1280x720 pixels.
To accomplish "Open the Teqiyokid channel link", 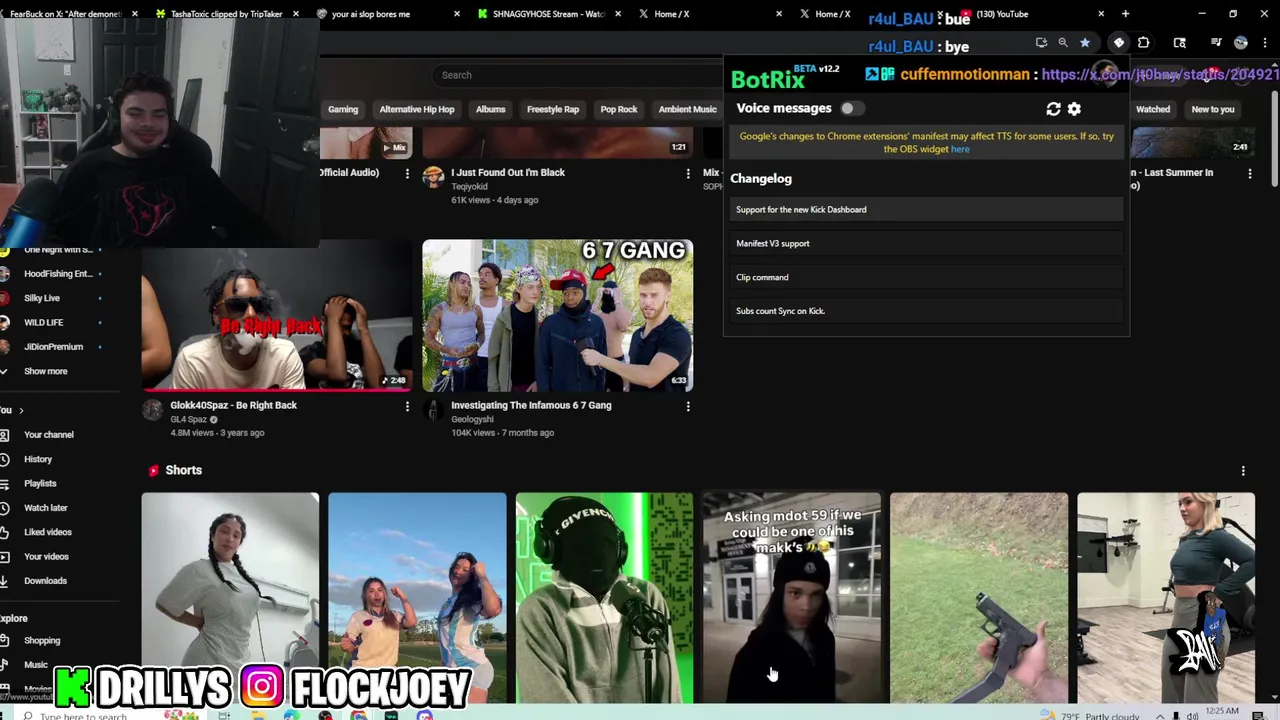I will [469, 186].
